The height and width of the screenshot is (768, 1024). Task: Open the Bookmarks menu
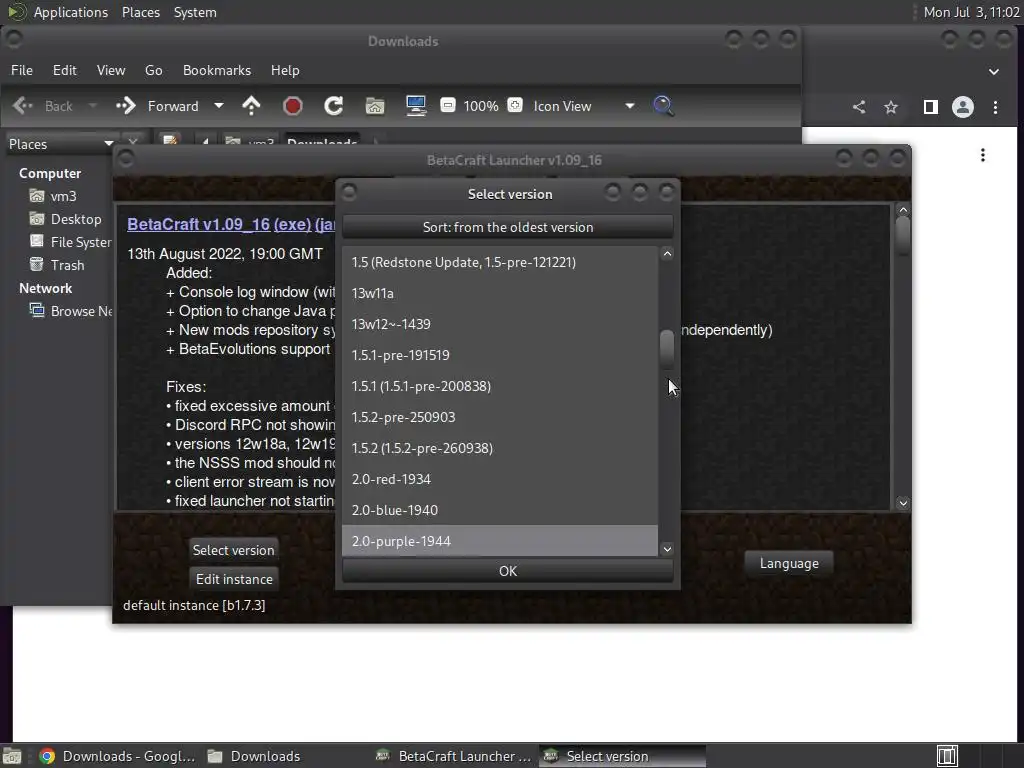[x=217, y=70]
